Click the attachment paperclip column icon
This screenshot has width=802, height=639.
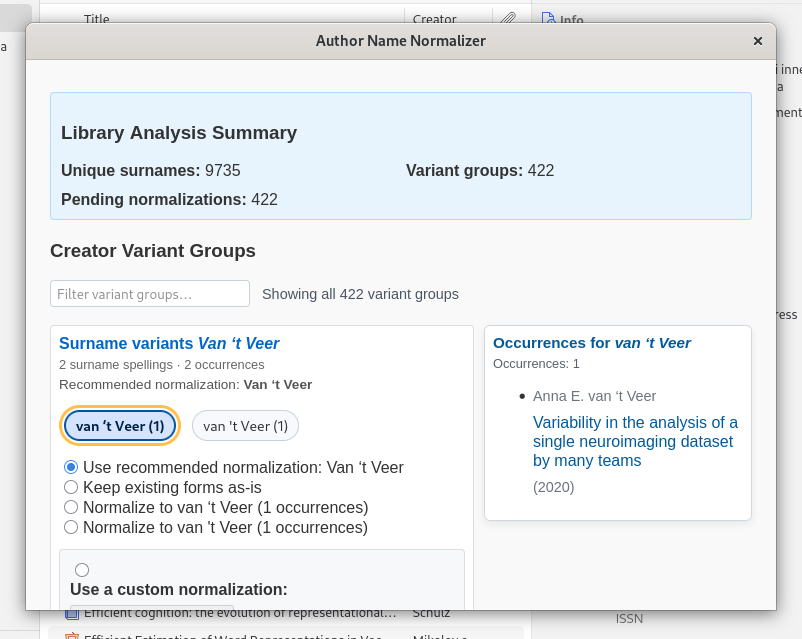508,18
